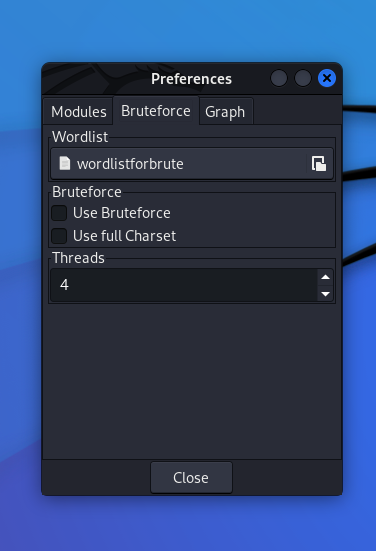Image resolution: width=376 pixels, height=551 pixels.
Task: Select the Bruteforce tab
Action: pos(156,111)
